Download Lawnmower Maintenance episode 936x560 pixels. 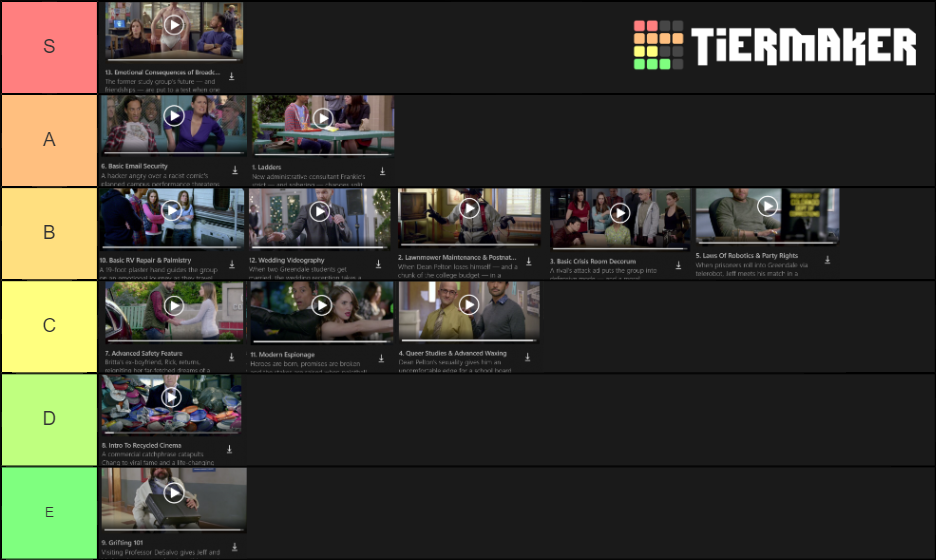[528, 261]
